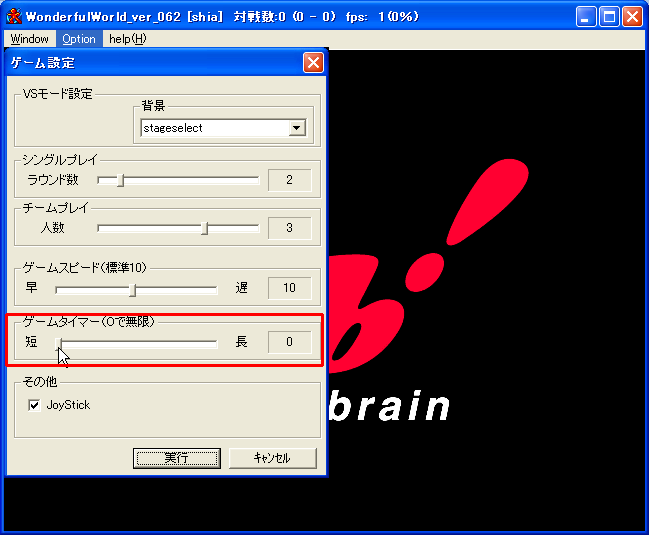649x535 pixels.
Task: Click the 遅 label by the speed slider
Action: [241, 288]
